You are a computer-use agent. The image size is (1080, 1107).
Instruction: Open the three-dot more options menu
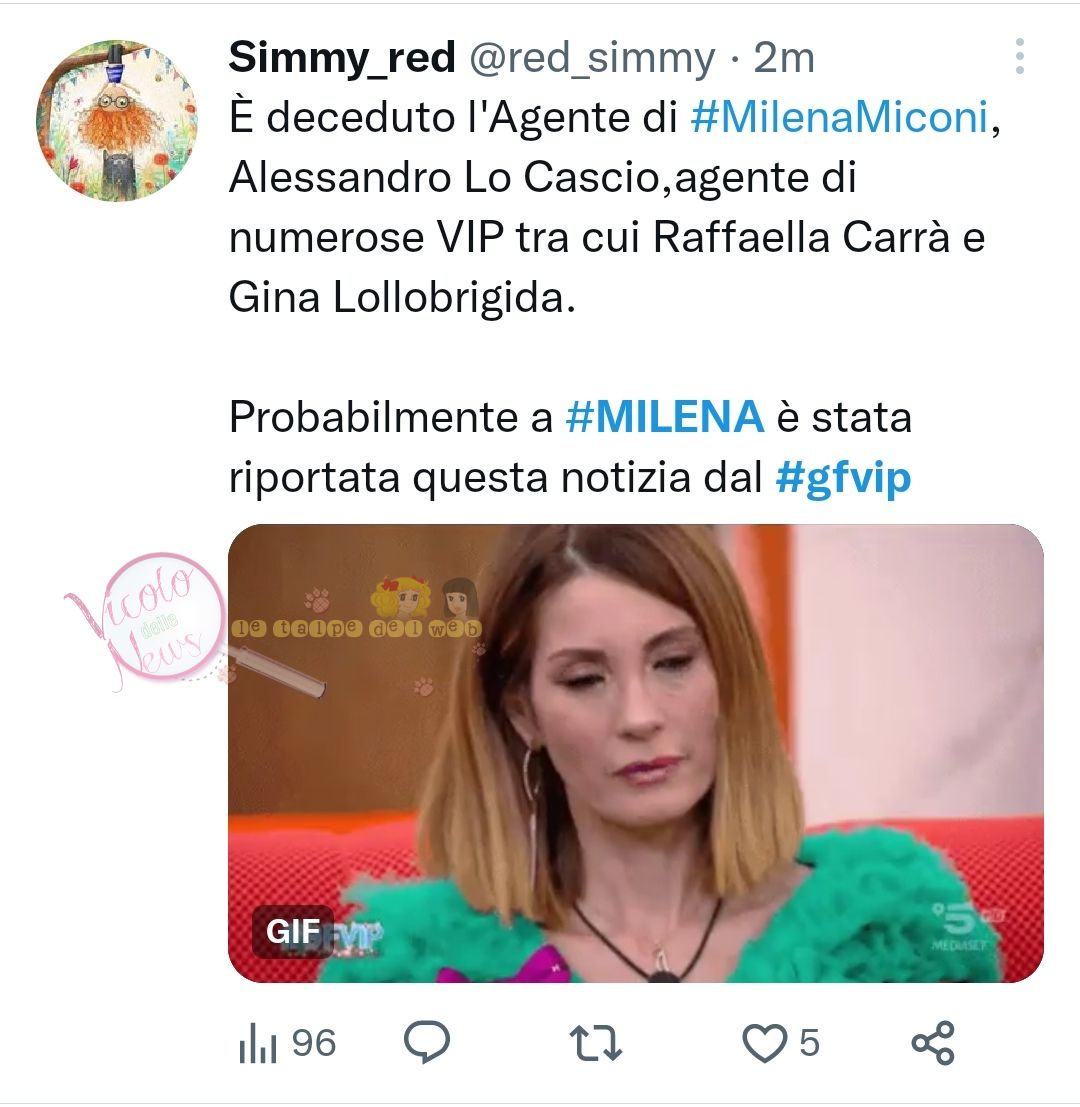pos(1019,56)
